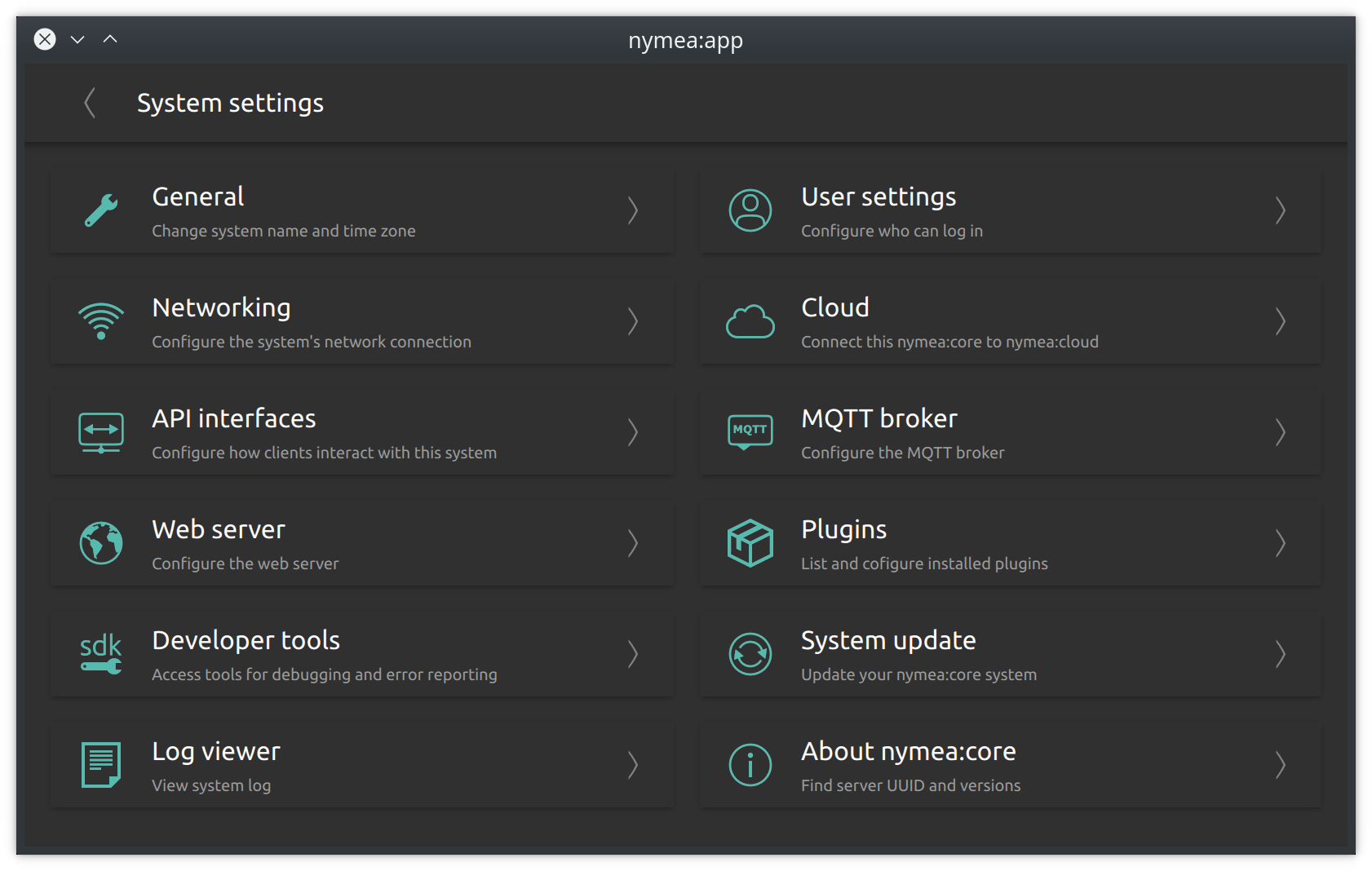The image size is (1372, 871).
Task: Click the cloud icon
Action: point(750,321)
